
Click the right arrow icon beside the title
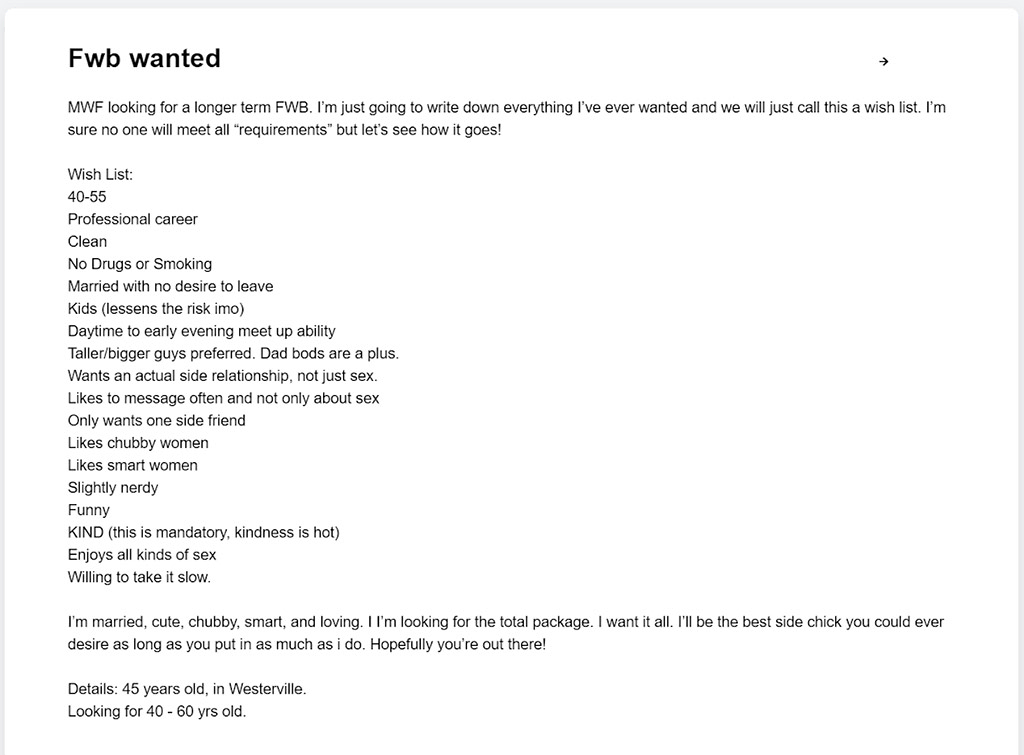(x=883, y=62)
